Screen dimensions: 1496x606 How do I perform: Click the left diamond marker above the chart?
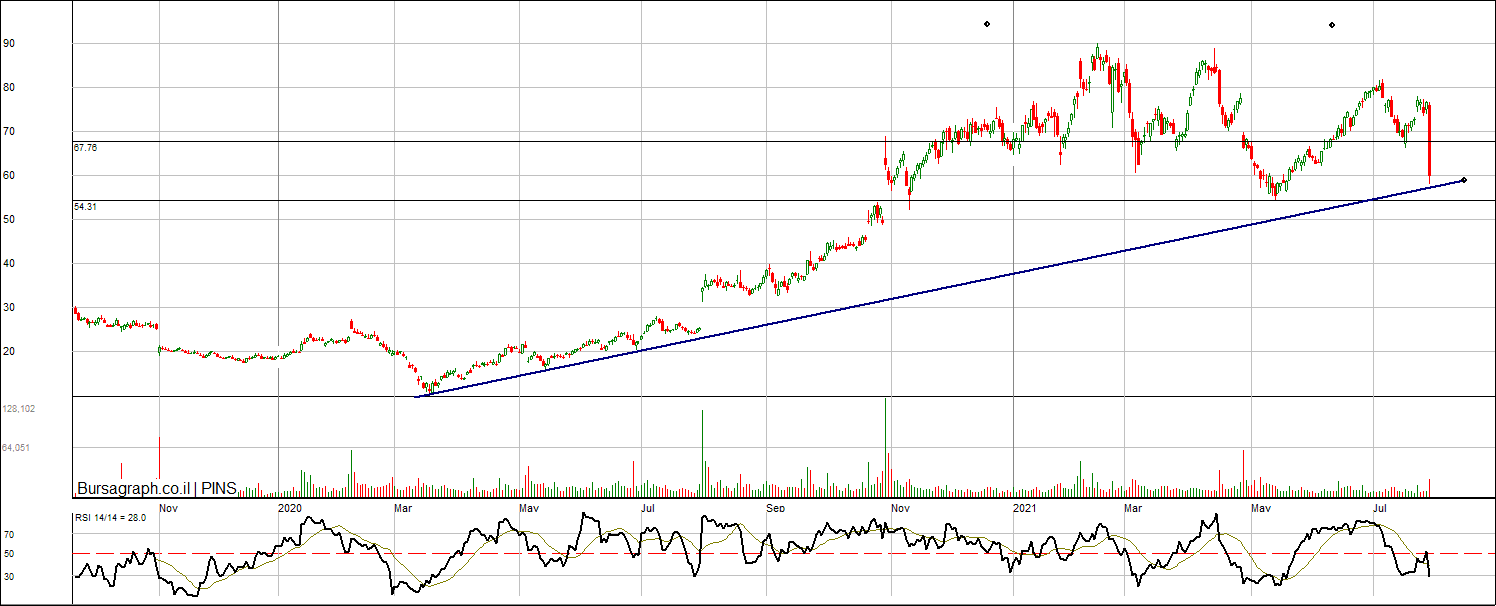coord(986,24)
